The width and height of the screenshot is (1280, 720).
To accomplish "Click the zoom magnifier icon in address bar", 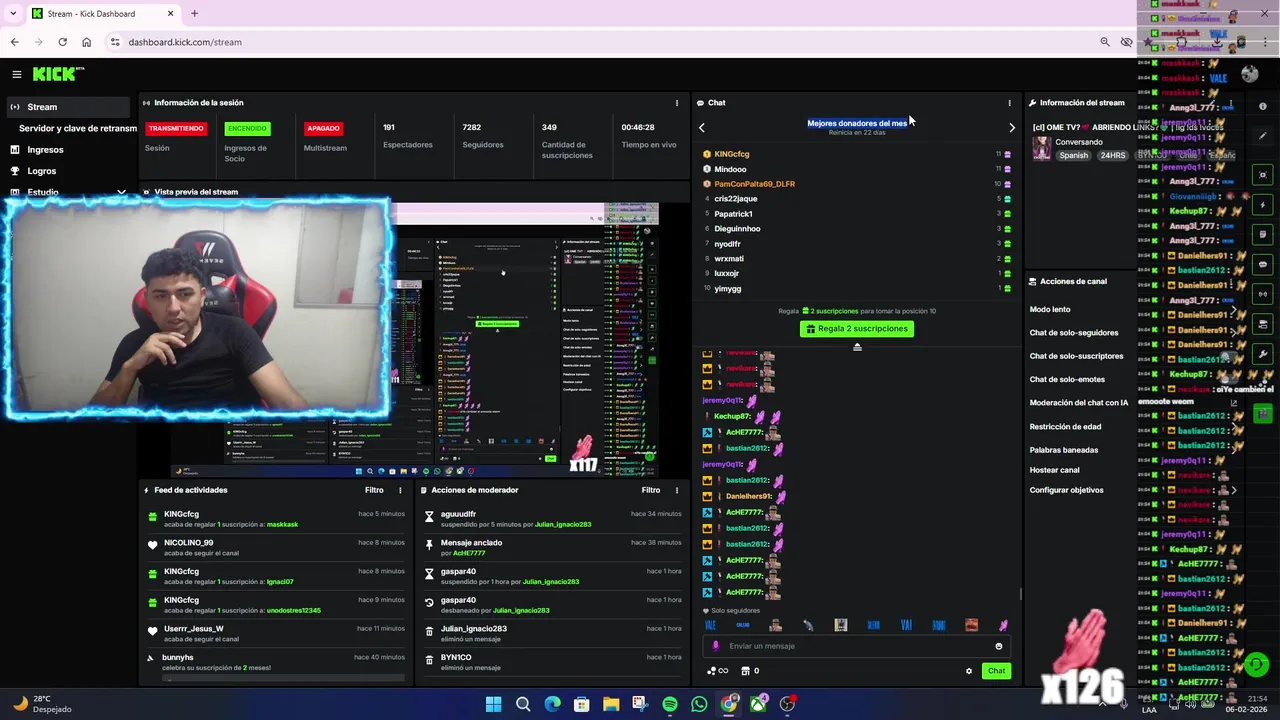I will click(x=1104, y=42).
